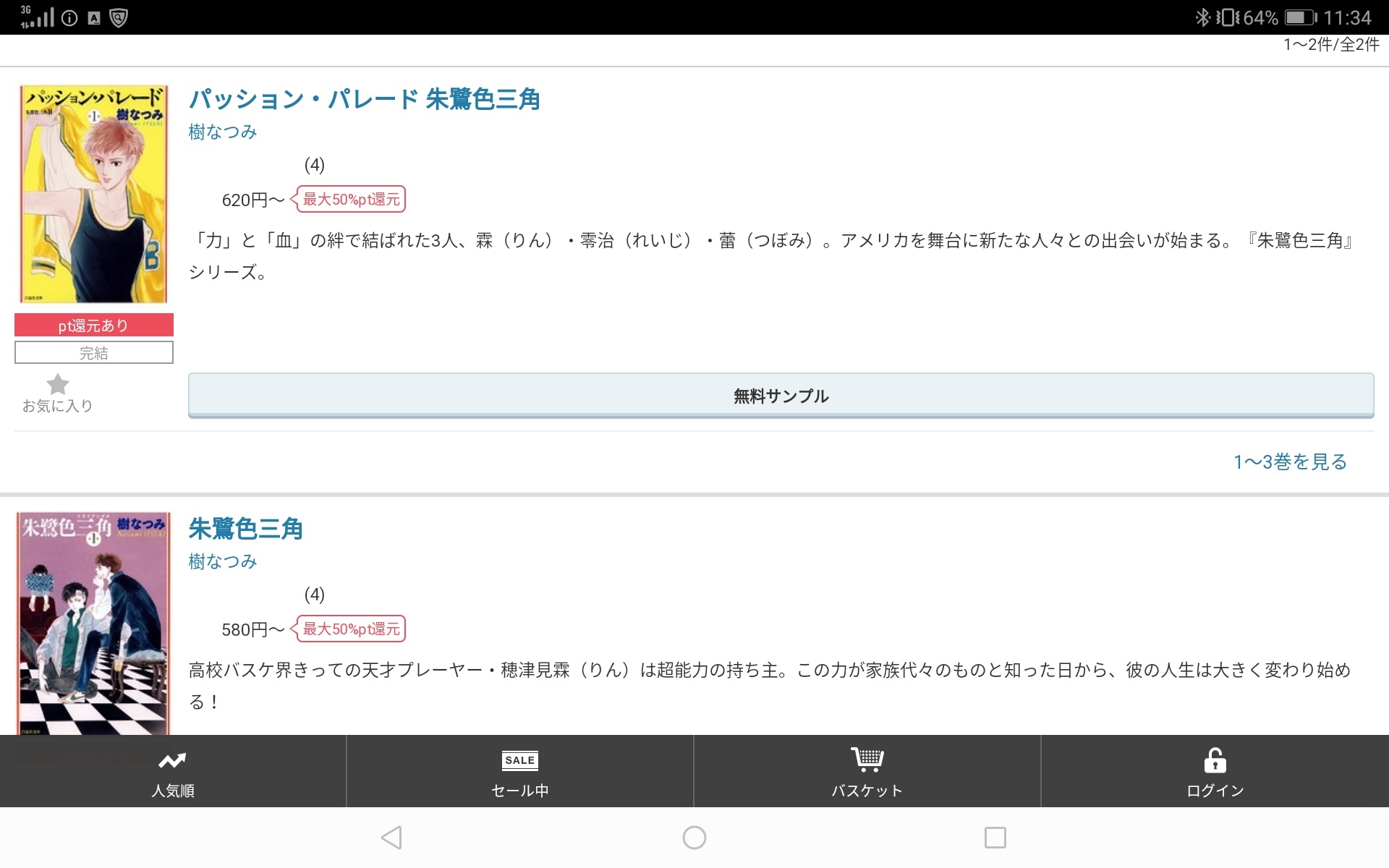Open the 朱鷺色三角 title link
This screenshot has height=868, width=1389.
[245, 529]
